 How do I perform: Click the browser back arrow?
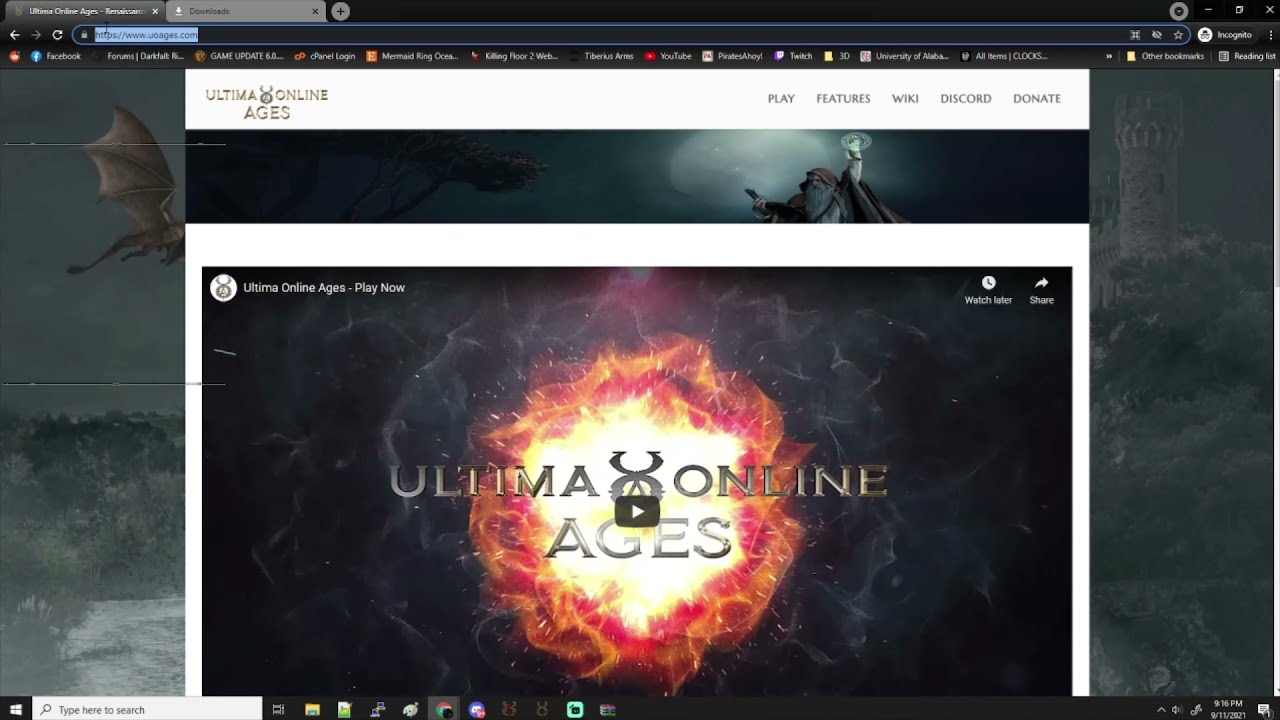[14, 34]
